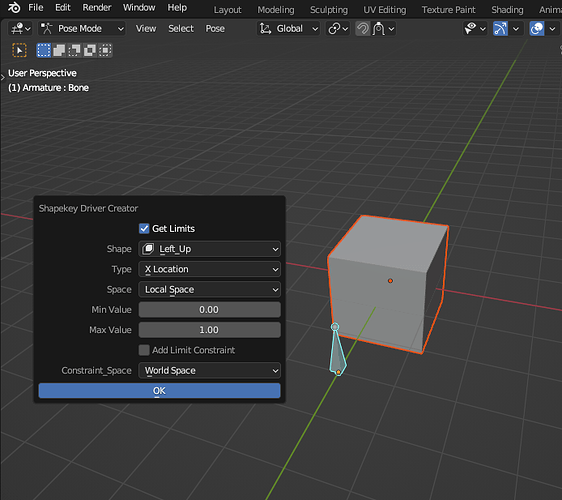The image size is (562, 500).
Task: Switch to the Sculpting workspace tab
Action: tap(329, 10)
